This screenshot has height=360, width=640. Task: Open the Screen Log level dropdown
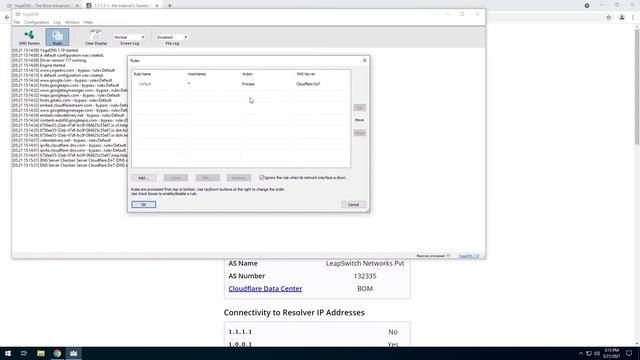tap(129, 37)
